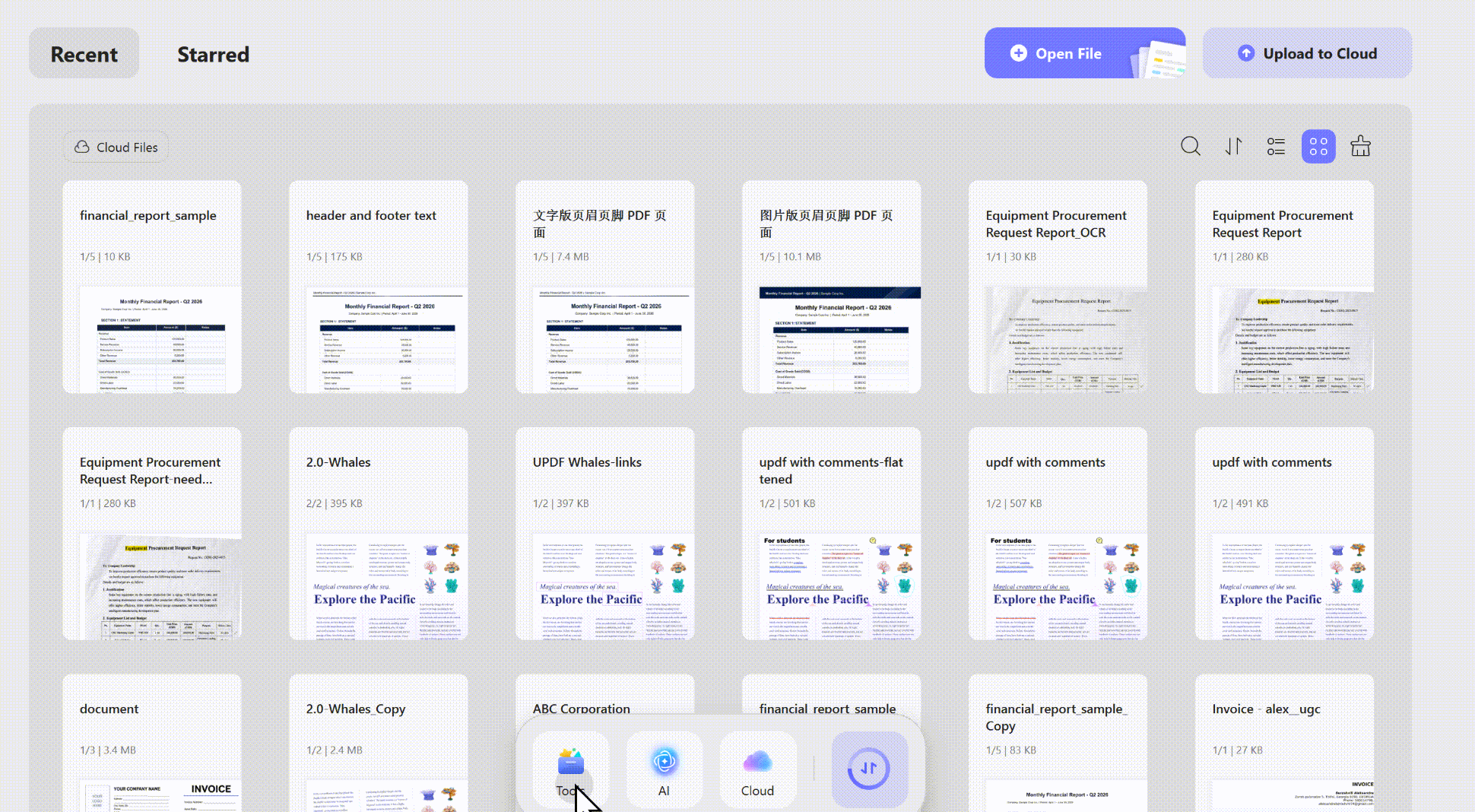Open the file named document
The width and height of the screenshot is (1475, 812).
pyautogui.click(x=152, y=744)
